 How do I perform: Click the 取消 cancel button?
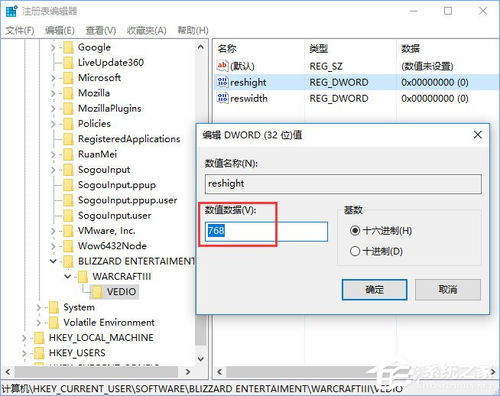pyautogui.click(x=448, y=289)
